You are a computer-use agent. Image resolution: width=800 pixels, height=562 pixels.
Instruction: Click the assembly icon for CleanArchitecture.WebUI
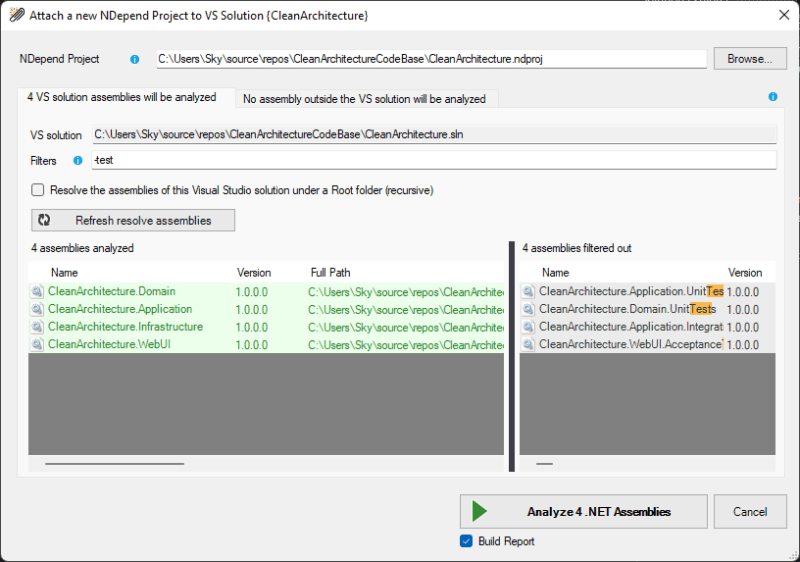[x=37, y=344]
